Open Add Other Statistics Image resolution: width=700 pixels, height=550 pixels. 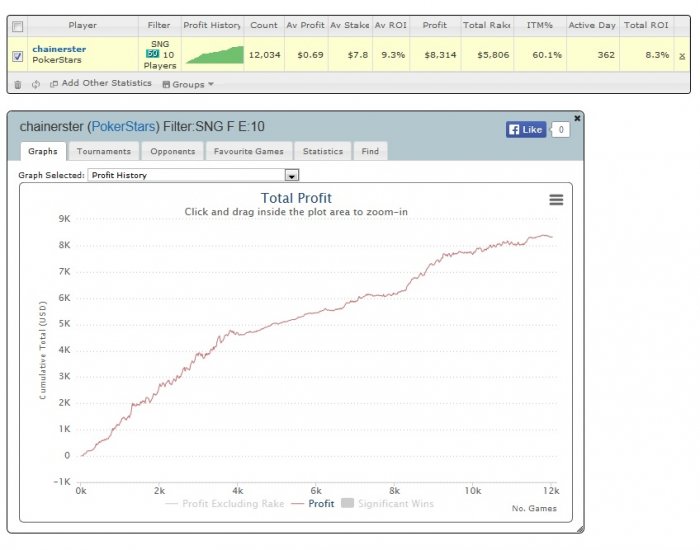[x=101, y=83]
